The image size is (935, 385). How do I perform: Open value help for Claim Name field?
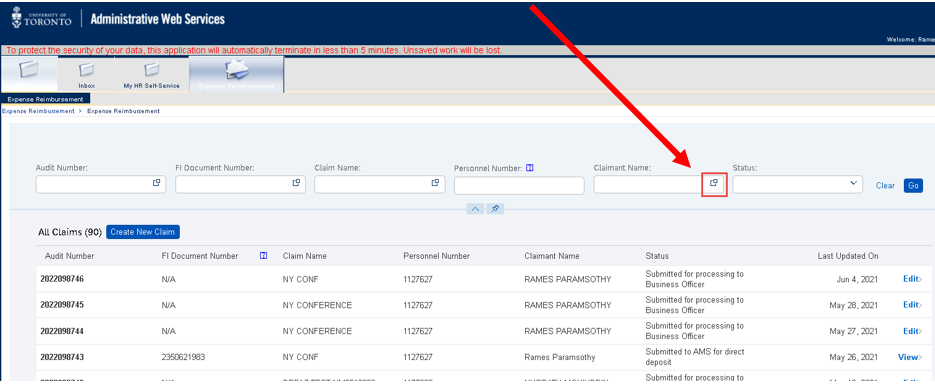435,184
